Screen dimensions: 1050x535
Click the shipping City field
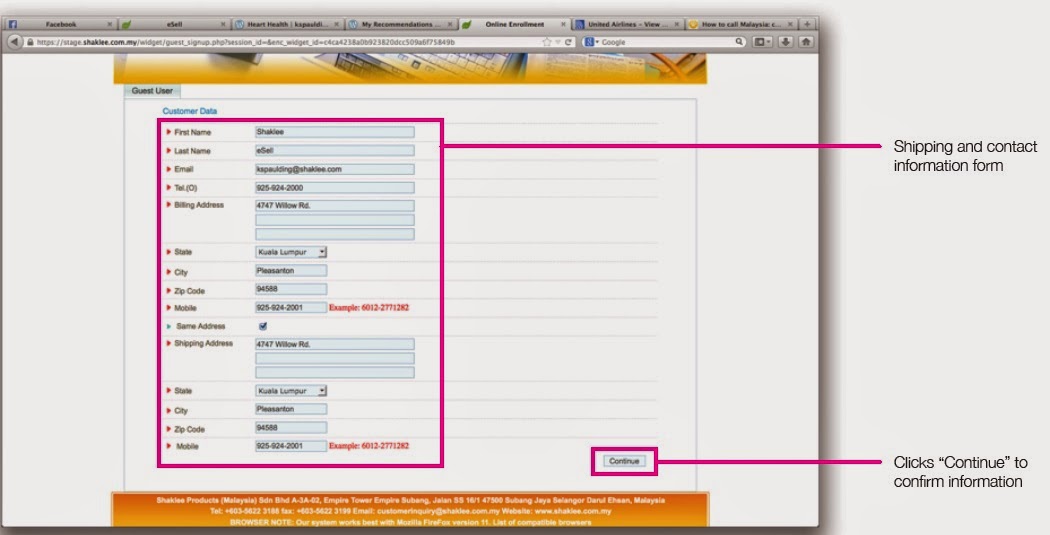coord(291,409)
